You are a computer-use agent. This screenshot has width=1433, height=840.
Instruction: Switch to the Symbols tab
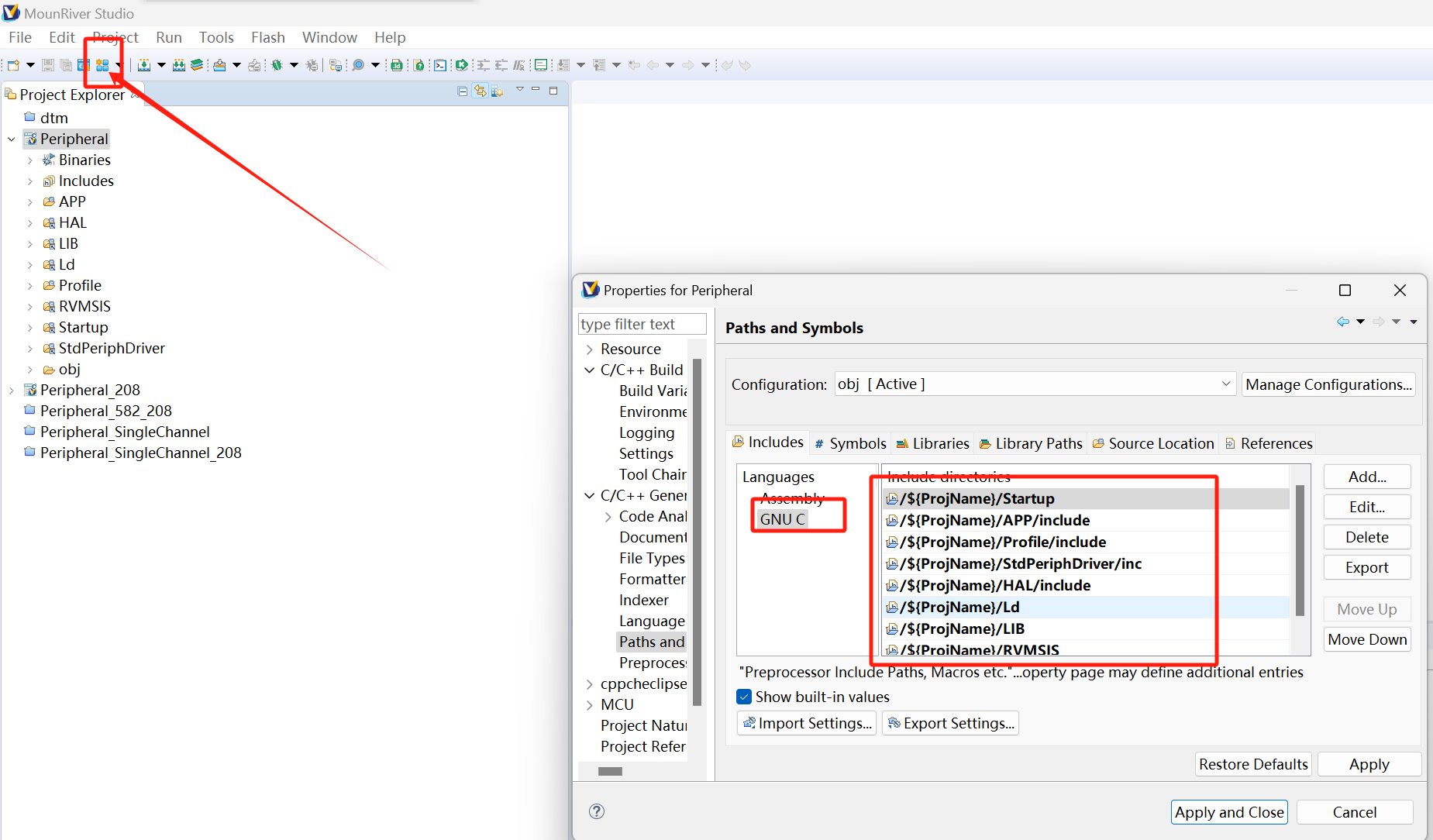point(850,443)
